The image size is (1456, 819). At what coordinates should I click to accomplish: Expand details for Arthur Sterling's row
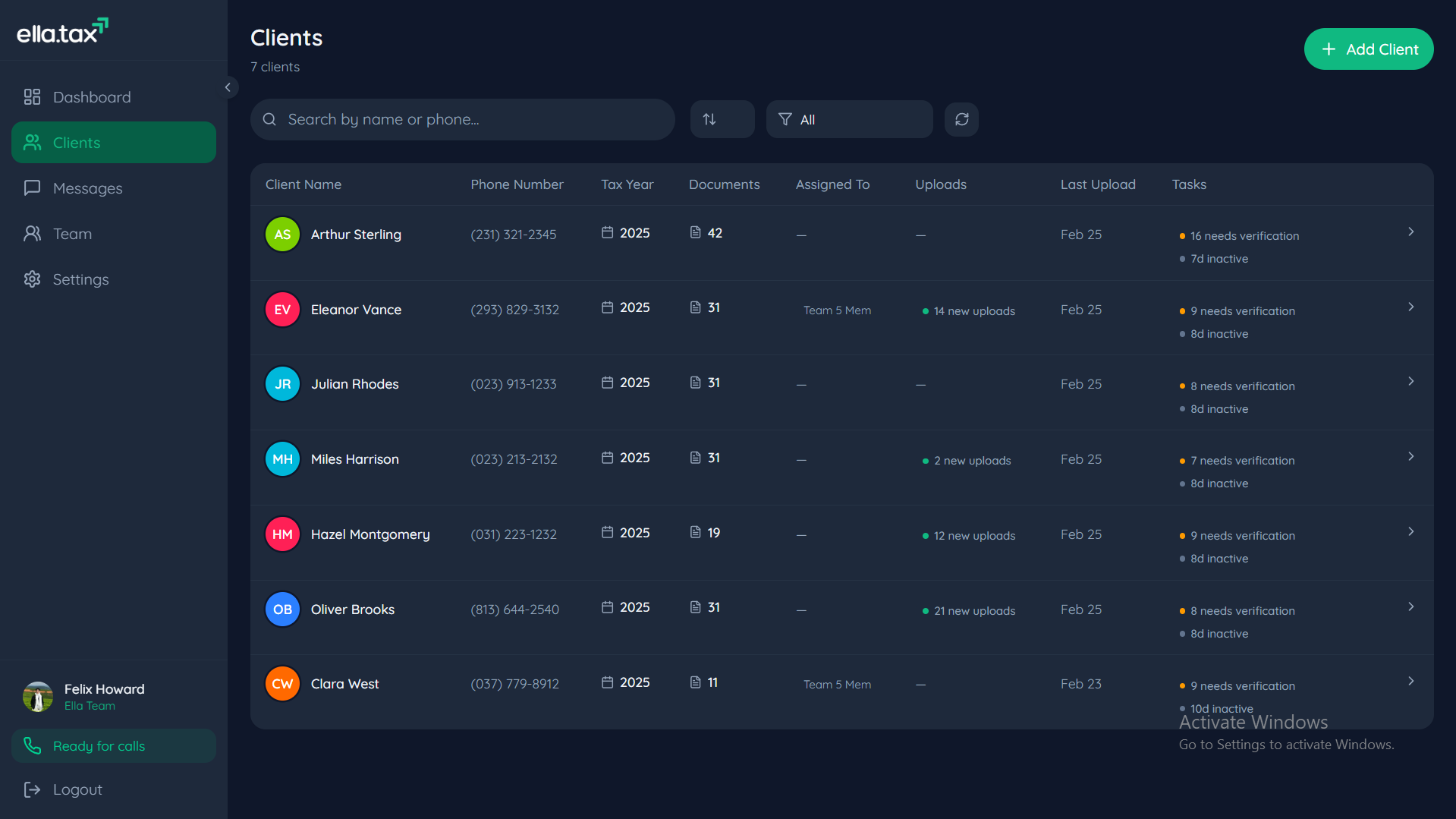click(x=1411, y=232)
